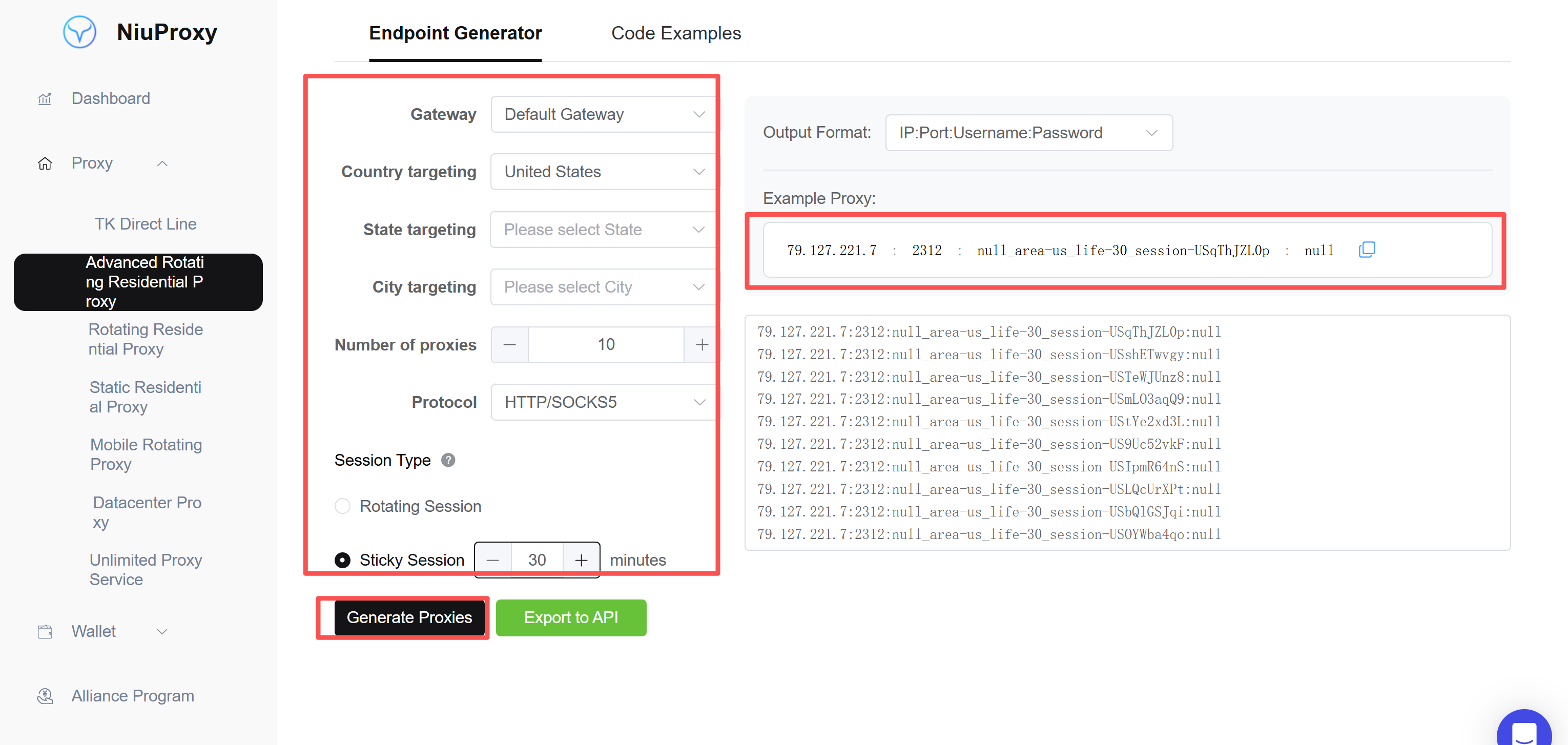Click proxy line ending USmL03aqQ9:null
Image resolution: width=1568 pixels, height=745 pixels.
[989, 399]
